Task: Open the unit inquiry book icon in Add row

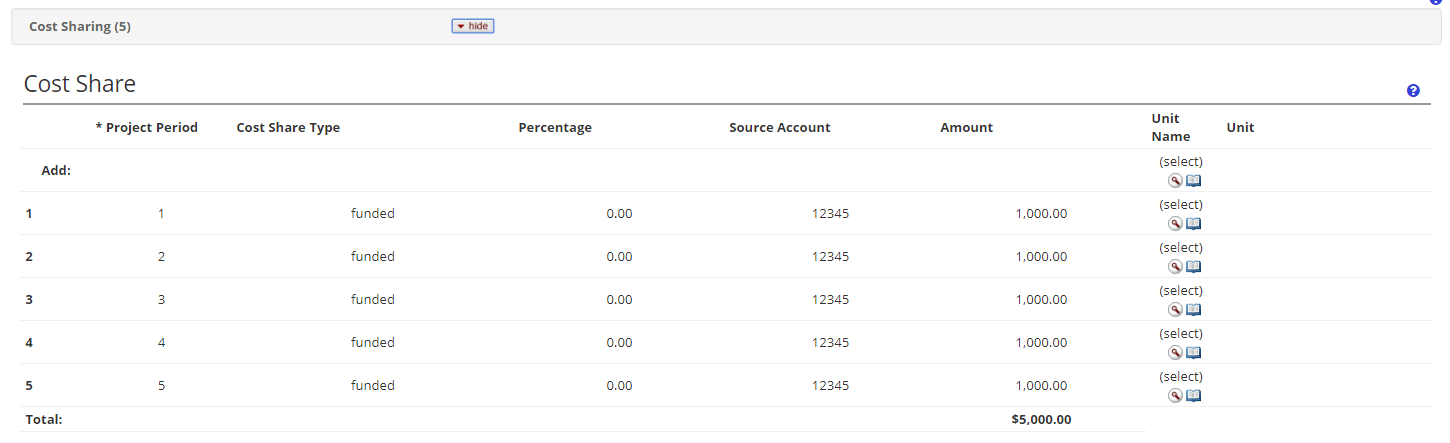Action: tap(1193, 181)
